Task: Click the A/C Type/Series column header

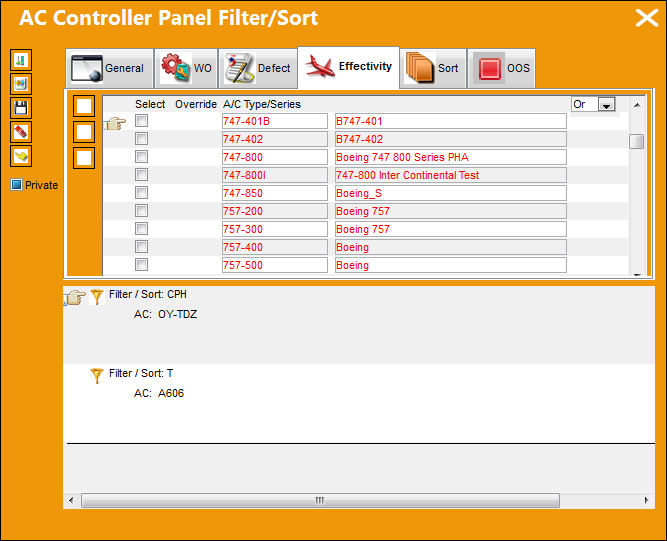Action: pyautogui.click(x=262, y=104)
